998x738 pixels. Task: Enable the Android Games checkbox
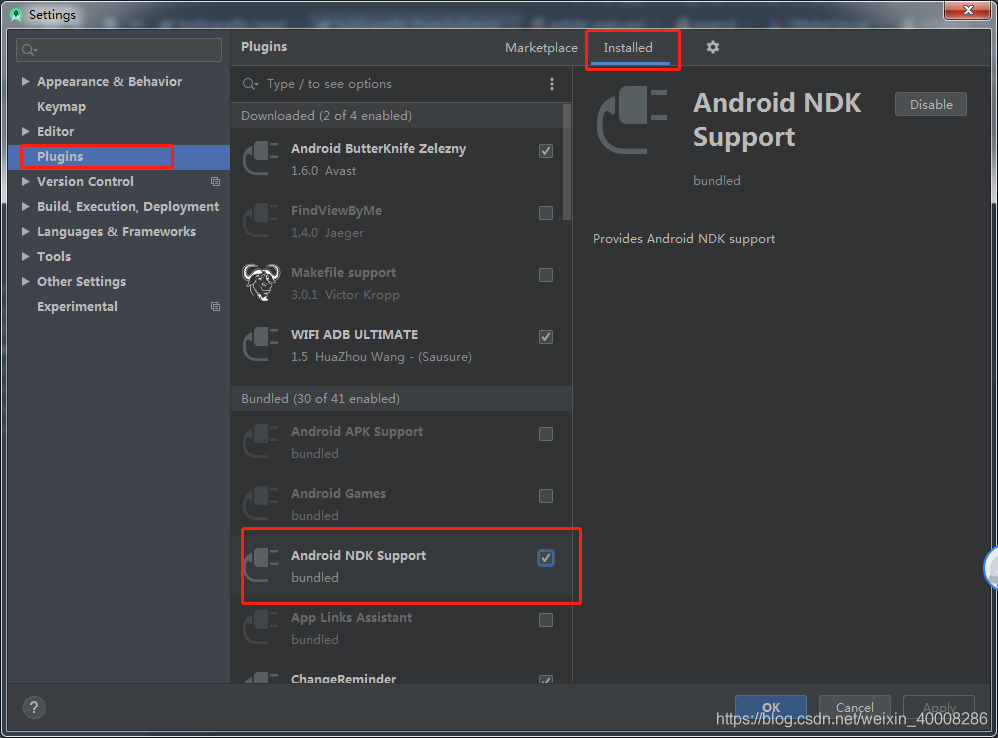(x=545, y=496)
